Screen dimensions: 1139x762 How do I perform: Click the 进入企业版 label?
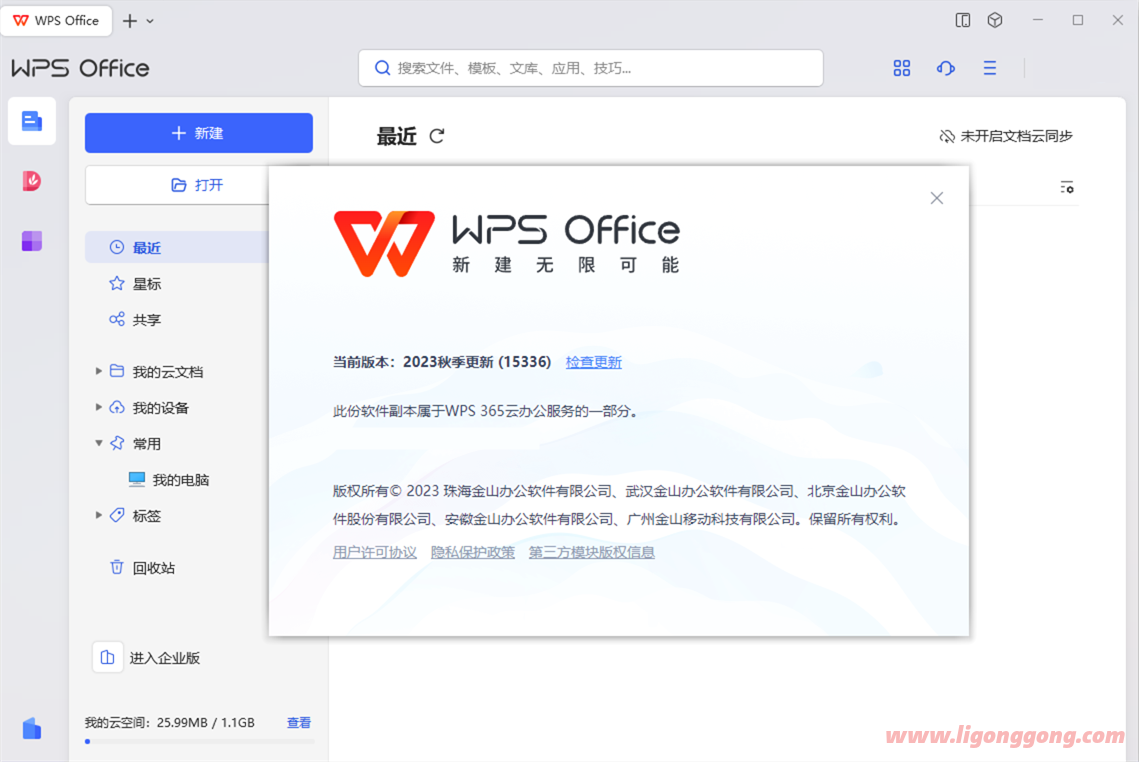pyautogui.click(x=165, y=658)
